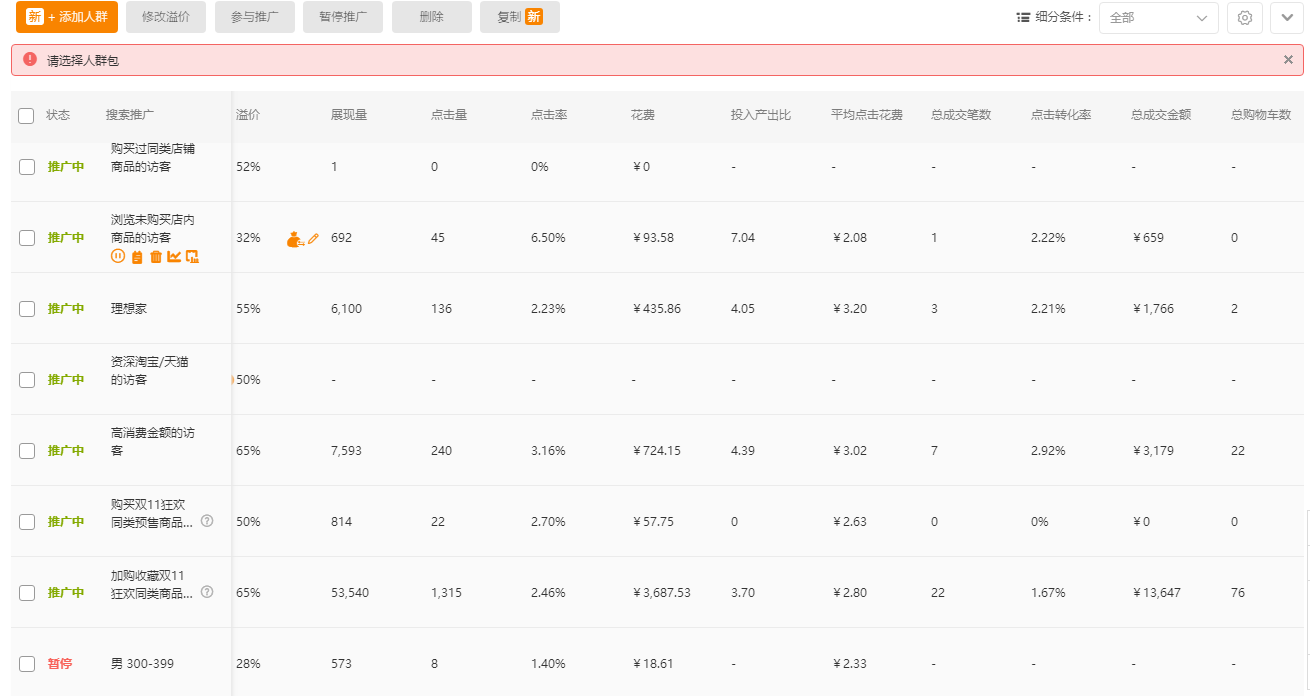Viewport: 1310px width, 696px height.
Task: Click the 复制 button with 新 badge
Action: (520, 17)
